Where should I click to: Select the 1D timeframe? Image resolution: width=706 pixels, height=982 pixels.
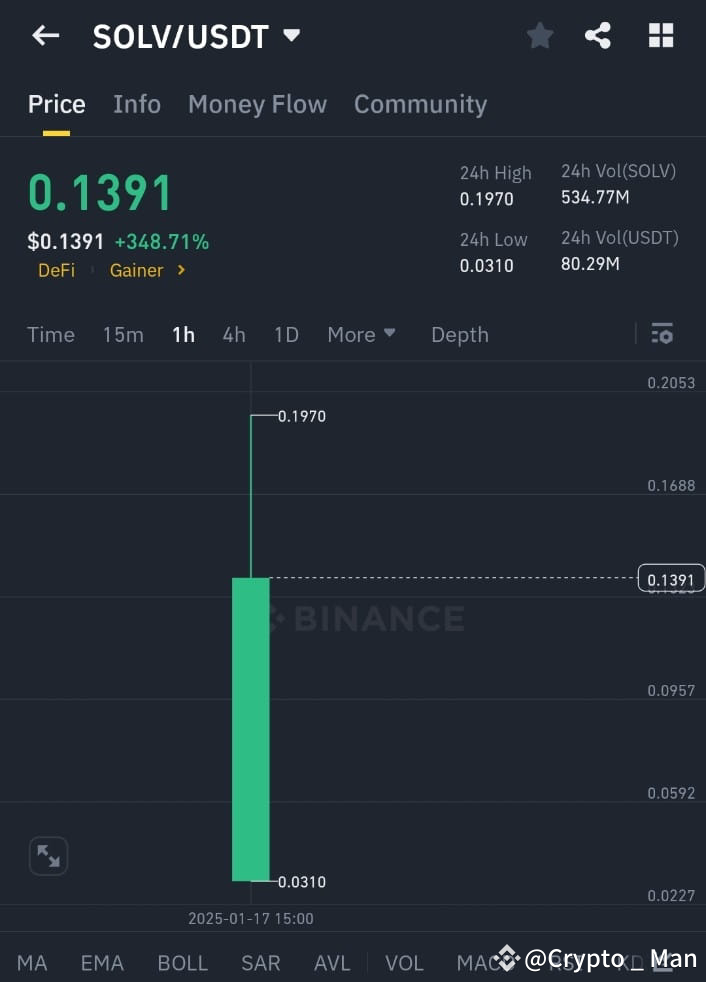pyautogui.click(x=286, y=334)
